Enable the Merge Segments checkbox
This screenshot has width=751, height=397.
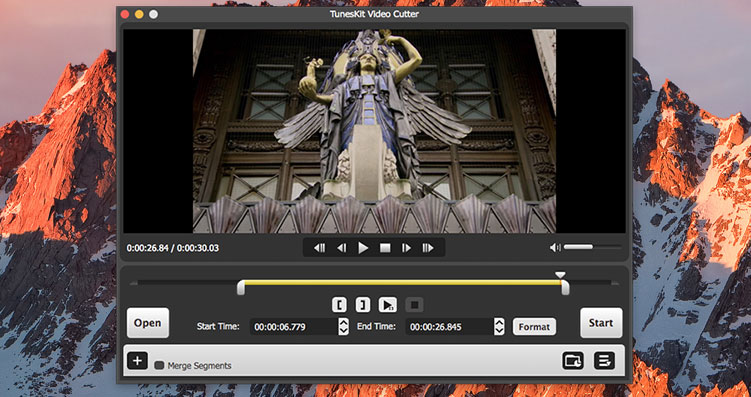(x=159, y=365)
